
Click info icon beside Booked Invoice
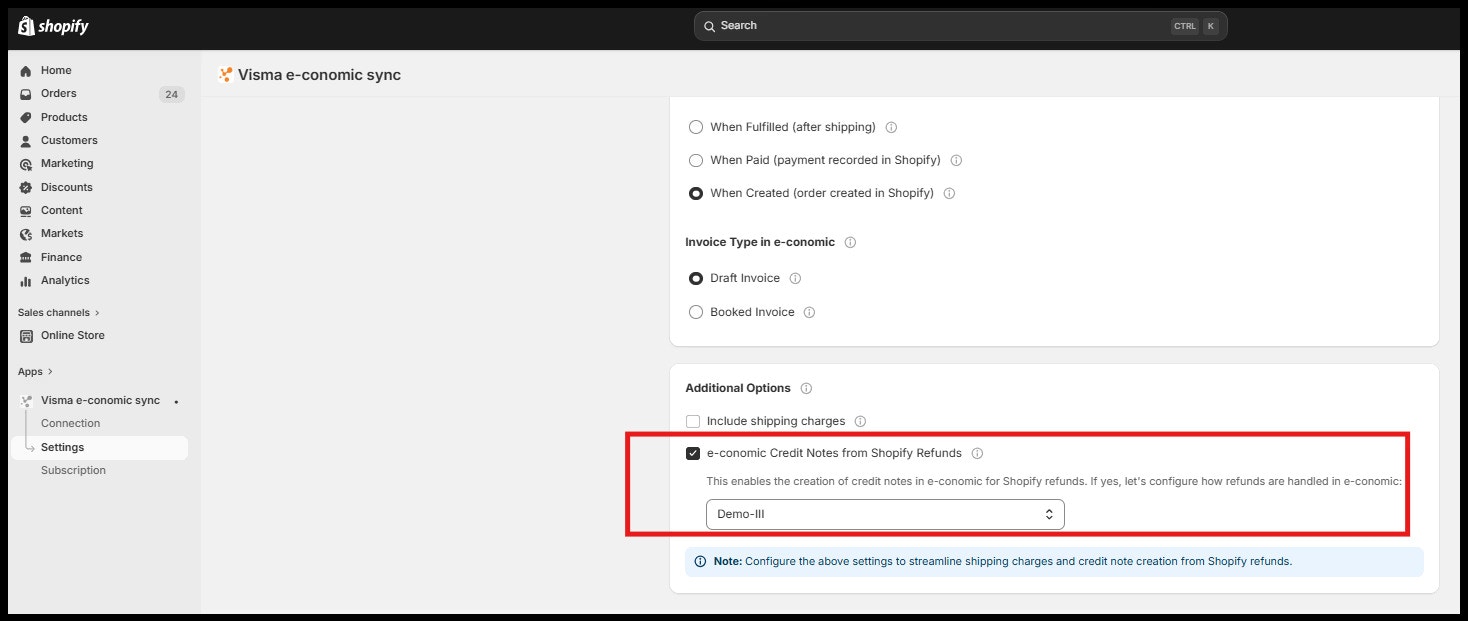click(809, 313)
